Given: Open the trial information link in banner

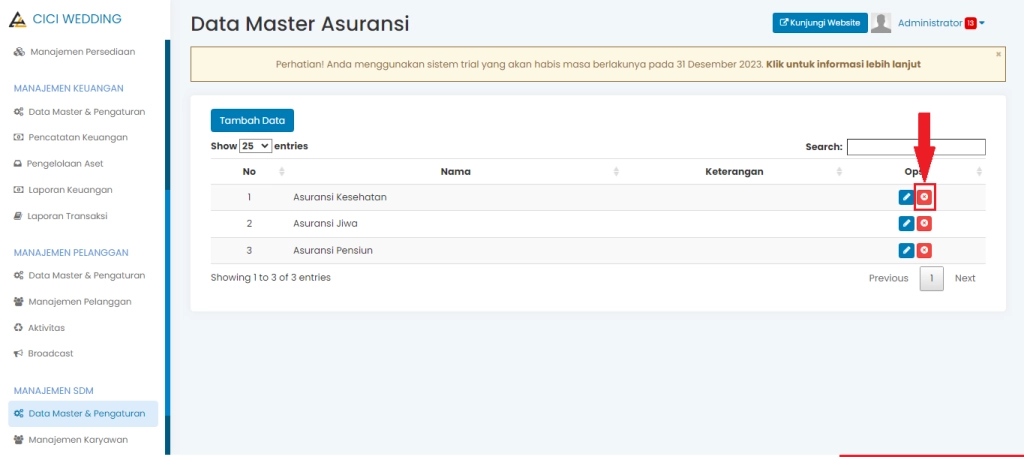Looking at the screenshot, I should click(843, 64).
